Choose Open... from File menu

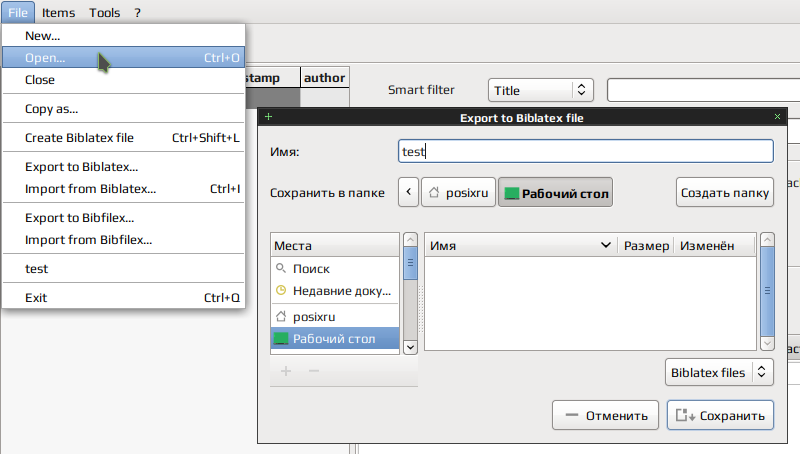[x=123, y=58]
